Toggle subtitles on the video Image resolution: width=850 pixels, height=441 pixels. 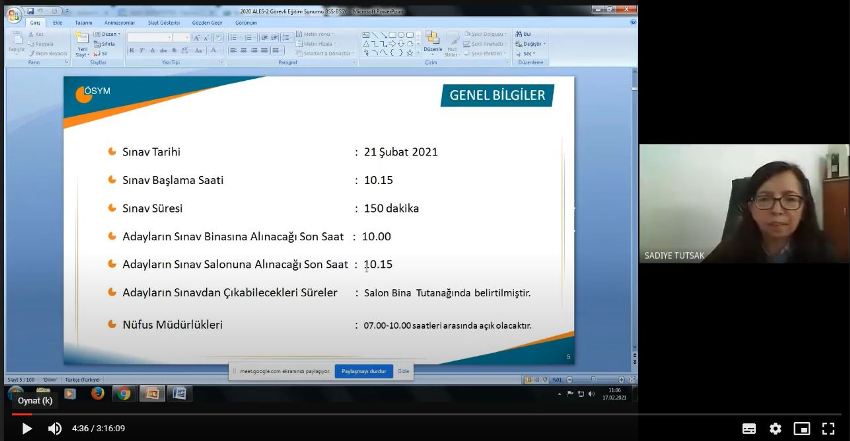click(x=749, y=428)
